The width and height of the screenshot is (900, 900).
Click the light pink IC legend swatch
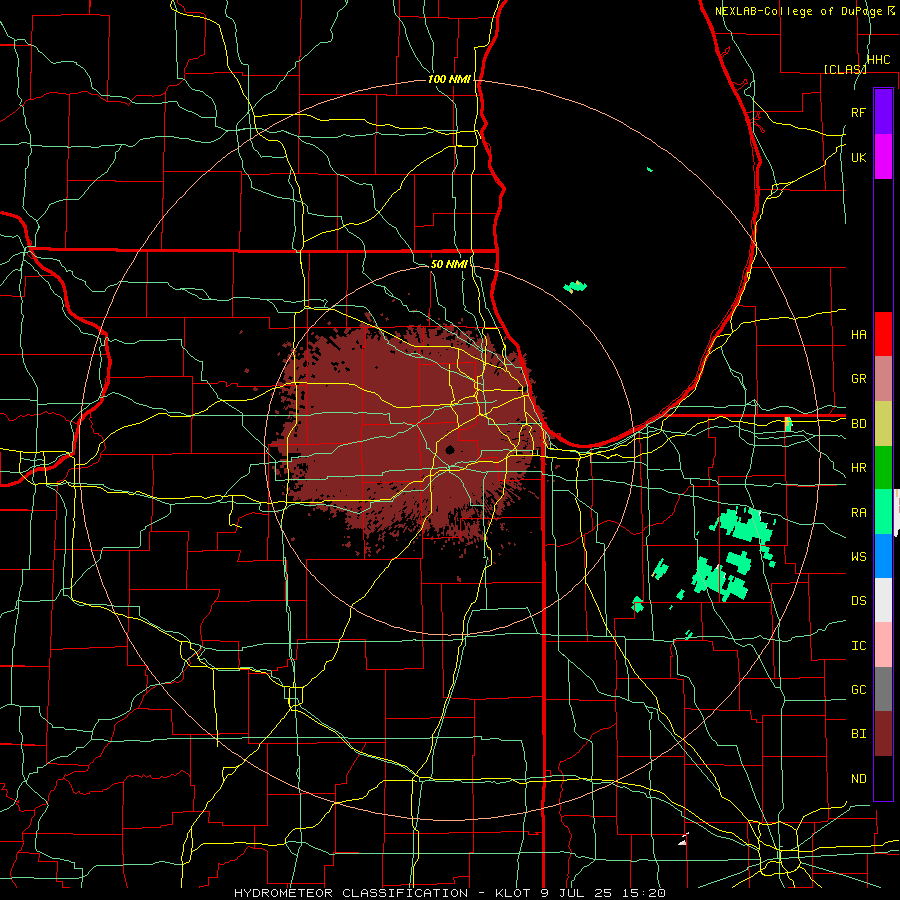(x=883, y=645)
